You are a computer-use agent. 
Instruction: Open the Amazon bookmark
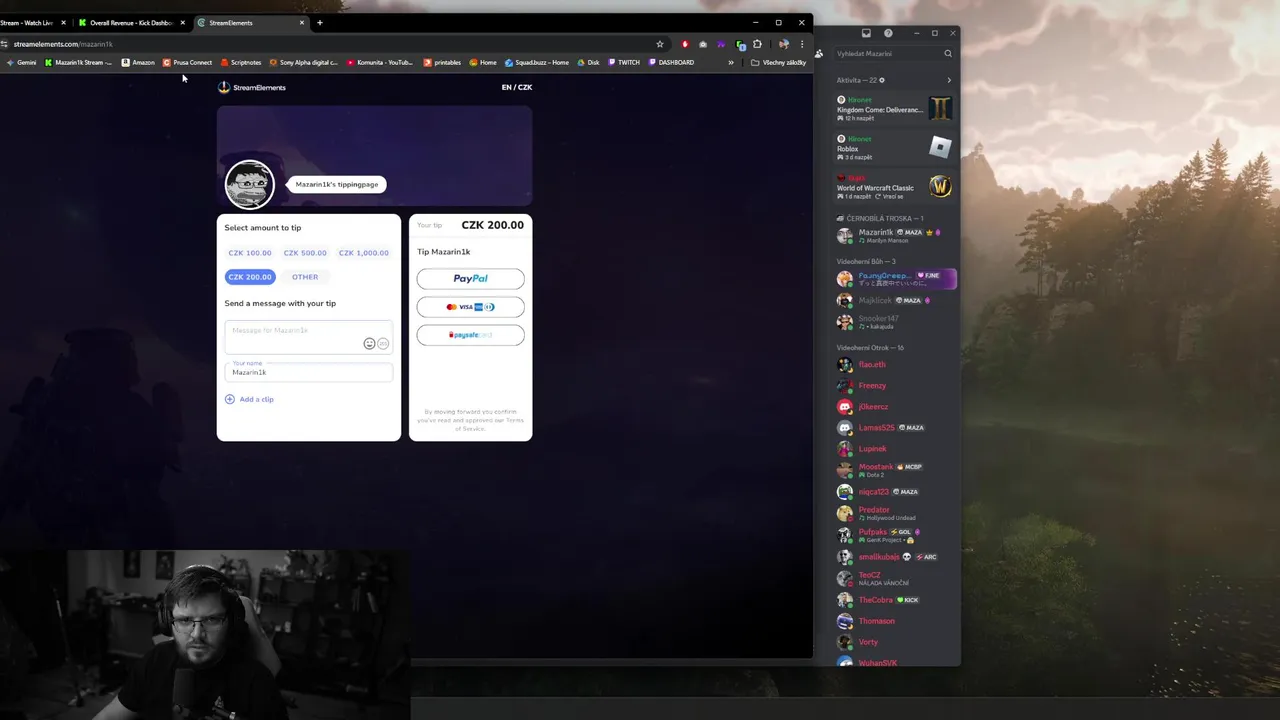click(138, 62)
